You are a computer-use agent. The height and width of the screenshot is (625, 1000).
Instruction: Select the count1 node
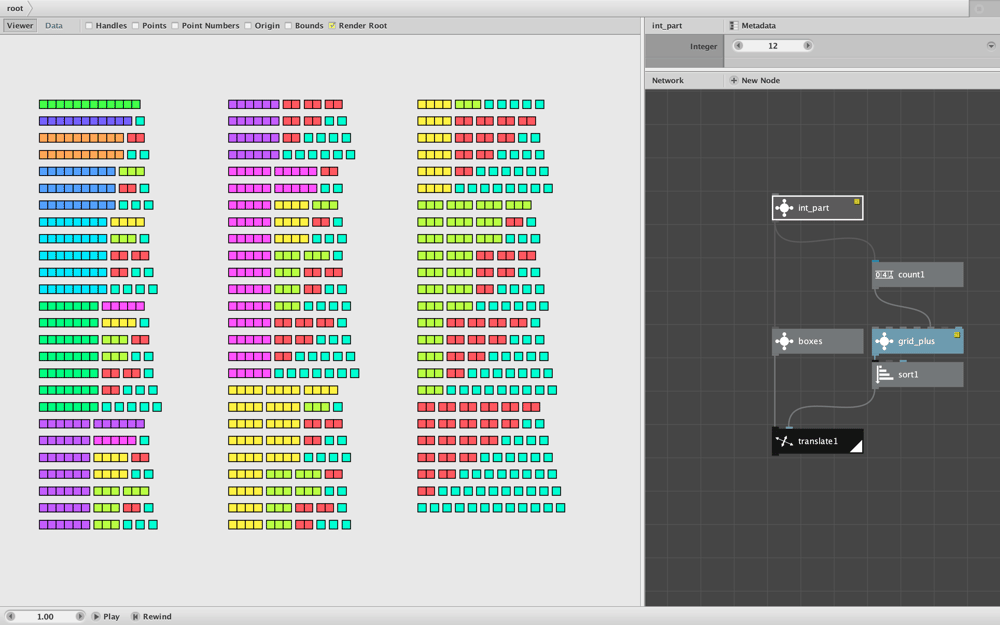click(x=918, y=274)
